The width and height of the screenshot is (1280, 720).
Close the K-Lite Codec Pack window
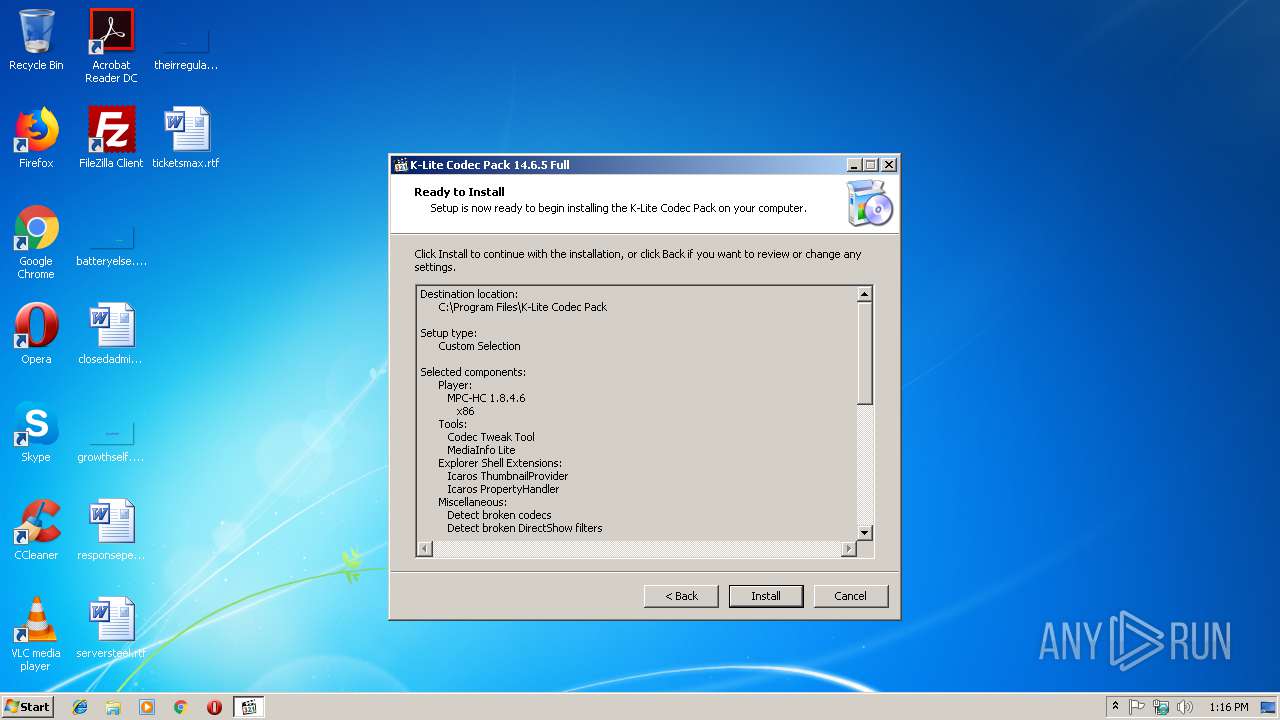click(889, 165)
